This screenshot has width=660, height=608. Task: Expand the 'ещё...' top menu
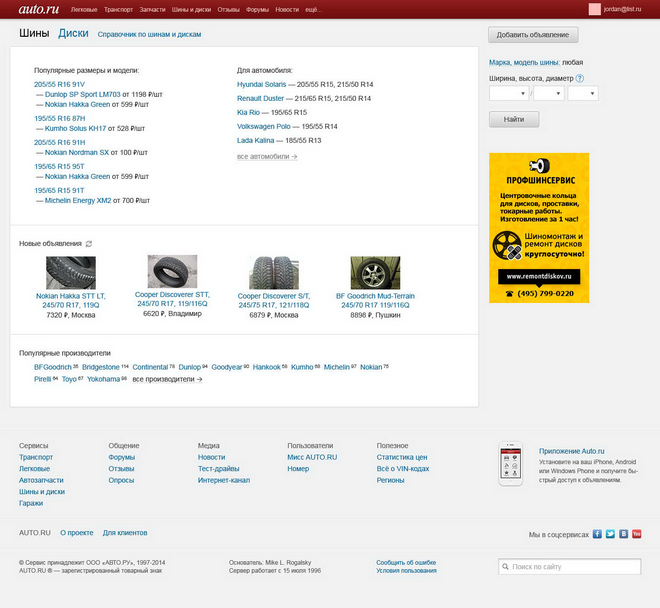point(313,10)
